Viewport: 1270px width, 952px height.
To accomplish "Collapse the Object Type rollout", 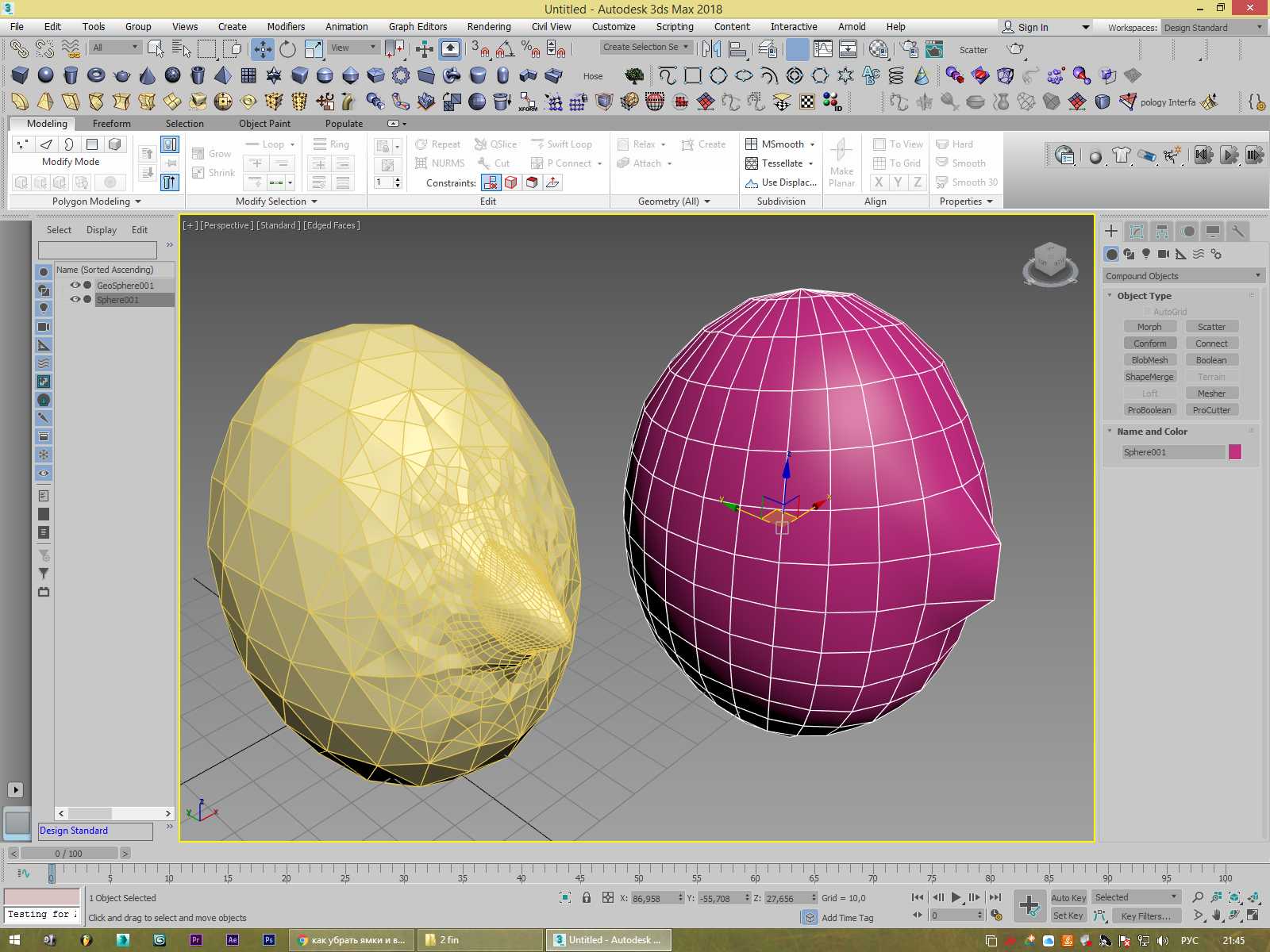I will coord(1144,296).
